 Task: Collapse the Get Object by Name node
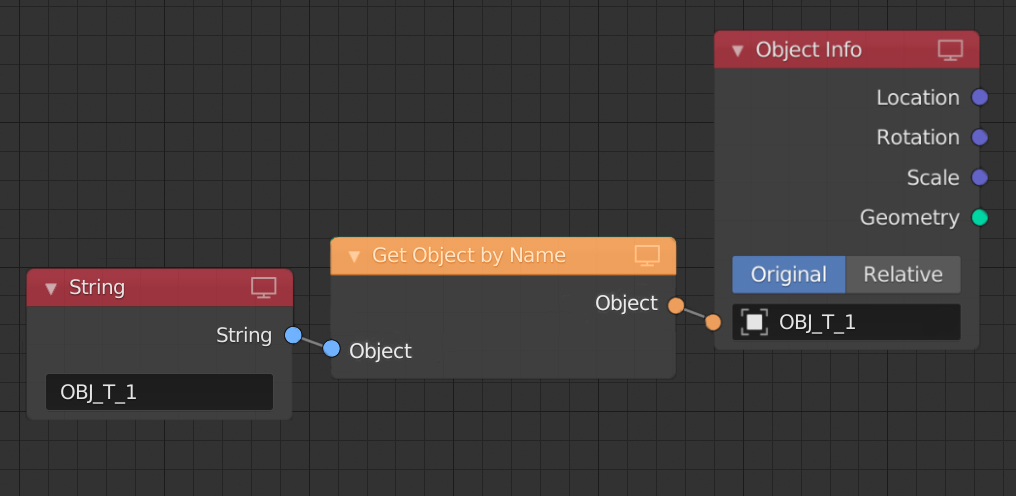[354, 257]
